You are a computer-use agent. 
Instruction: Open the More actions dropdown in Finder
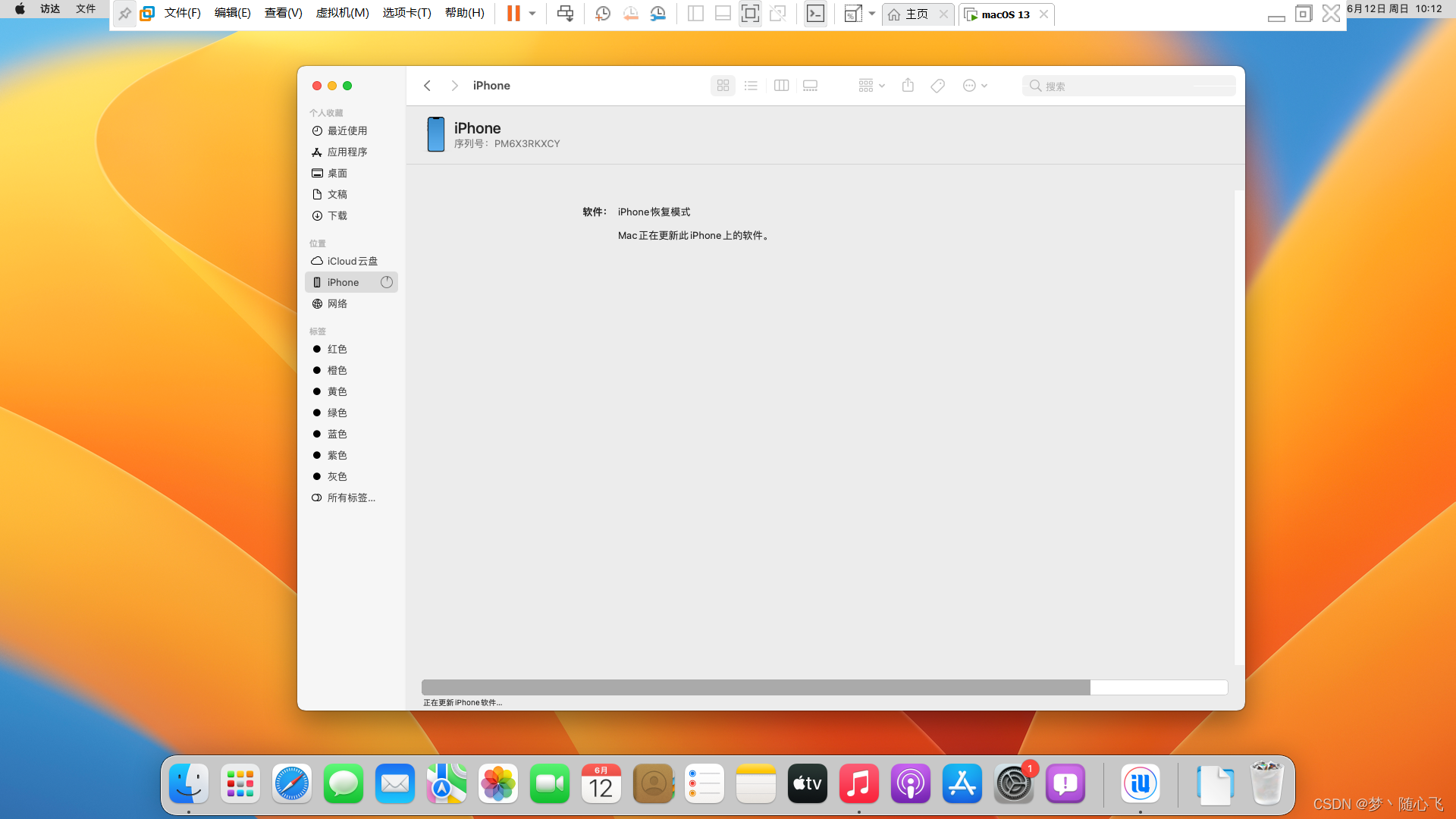tap(974, 86)
